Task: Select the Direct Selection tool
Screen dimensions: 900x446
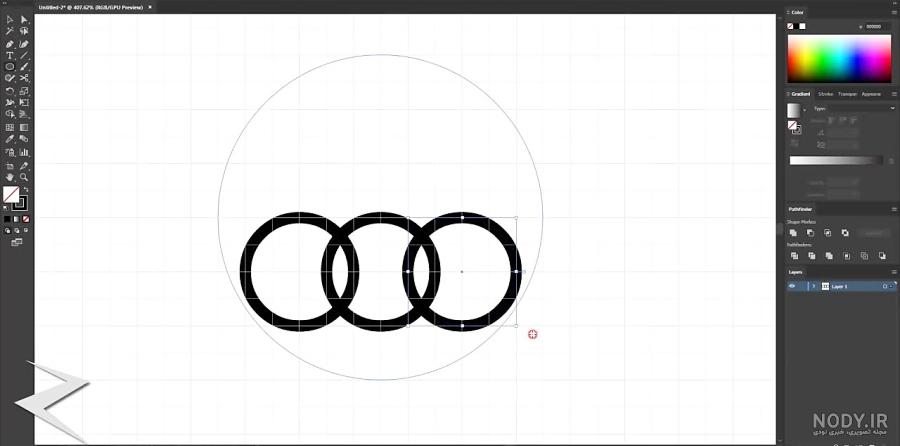Action: point(24,20)
